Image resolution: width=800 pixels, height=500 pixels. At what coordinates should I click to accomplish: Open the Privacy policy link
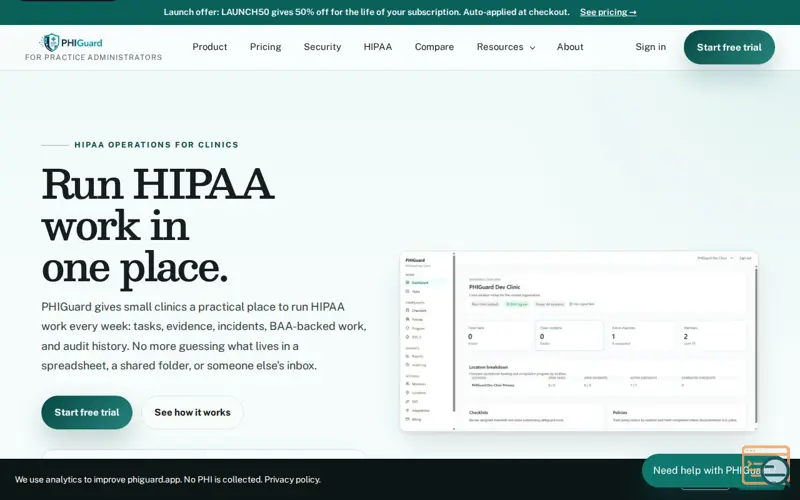pos(292,480)
